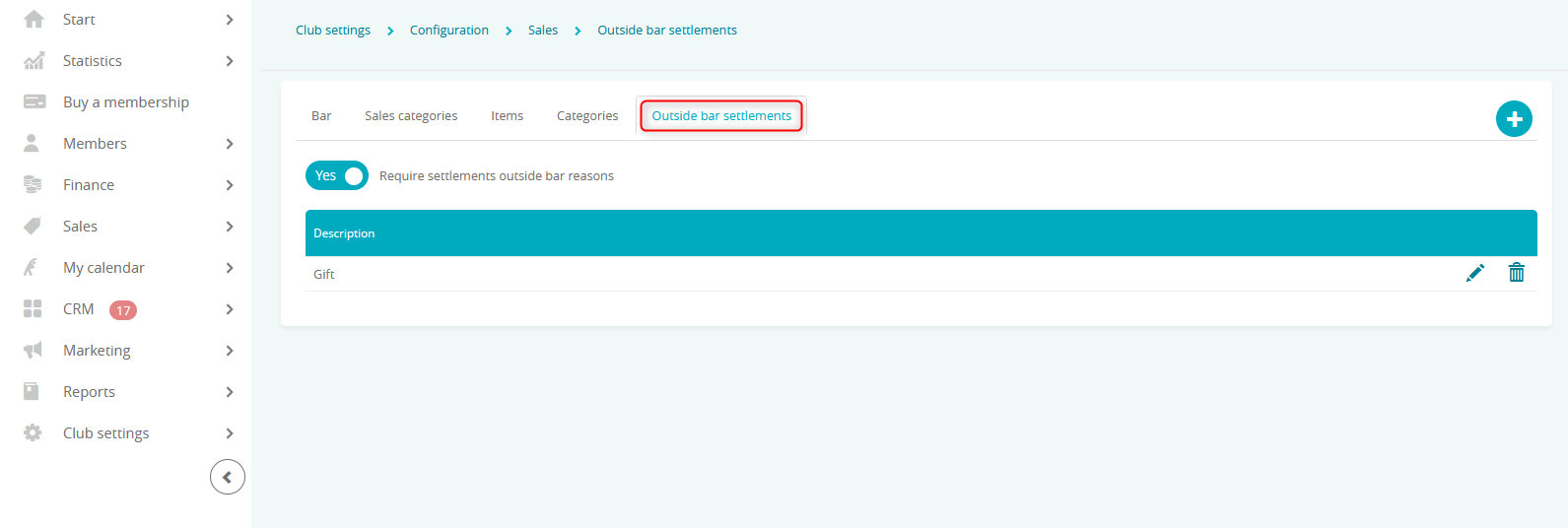Image resolution: width=1568 pixels, height=528 pixels.
Task: Edit the Gift row with pencil icon
Action: 1475,273
